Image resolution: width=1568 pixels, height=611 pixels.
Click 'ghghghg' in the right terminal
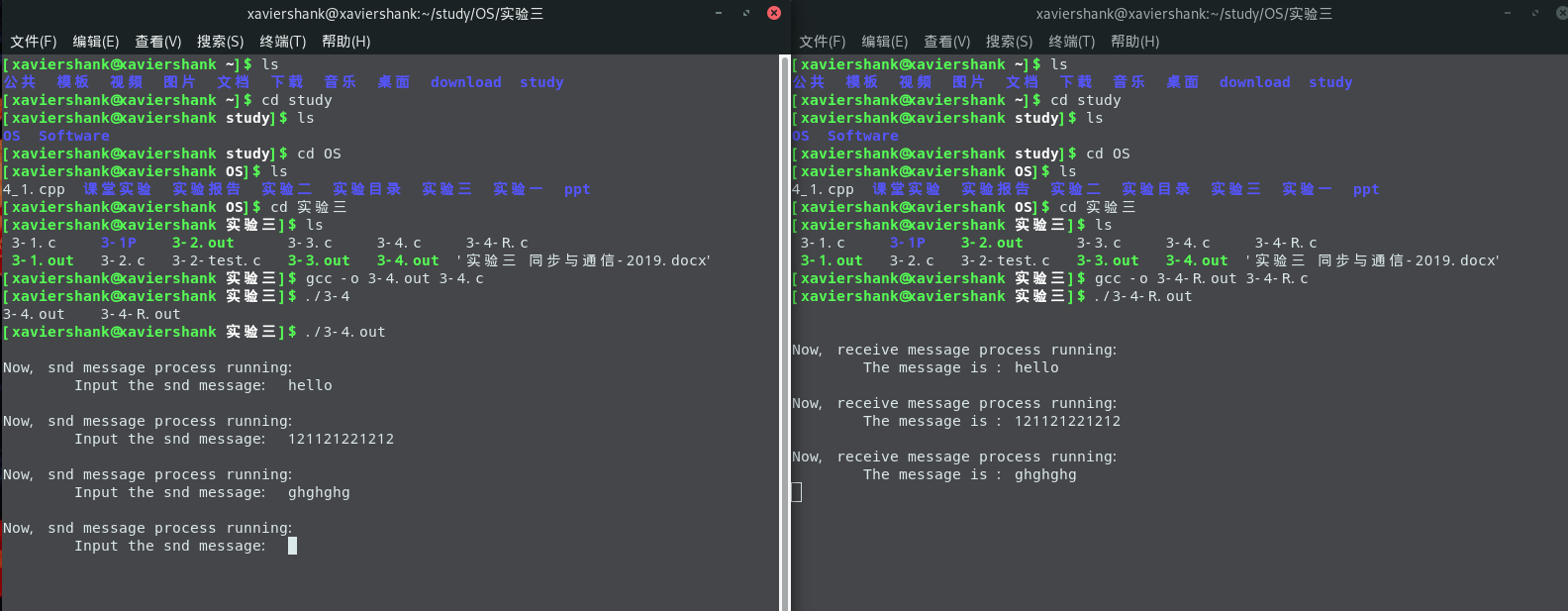tap(1045, 474)
